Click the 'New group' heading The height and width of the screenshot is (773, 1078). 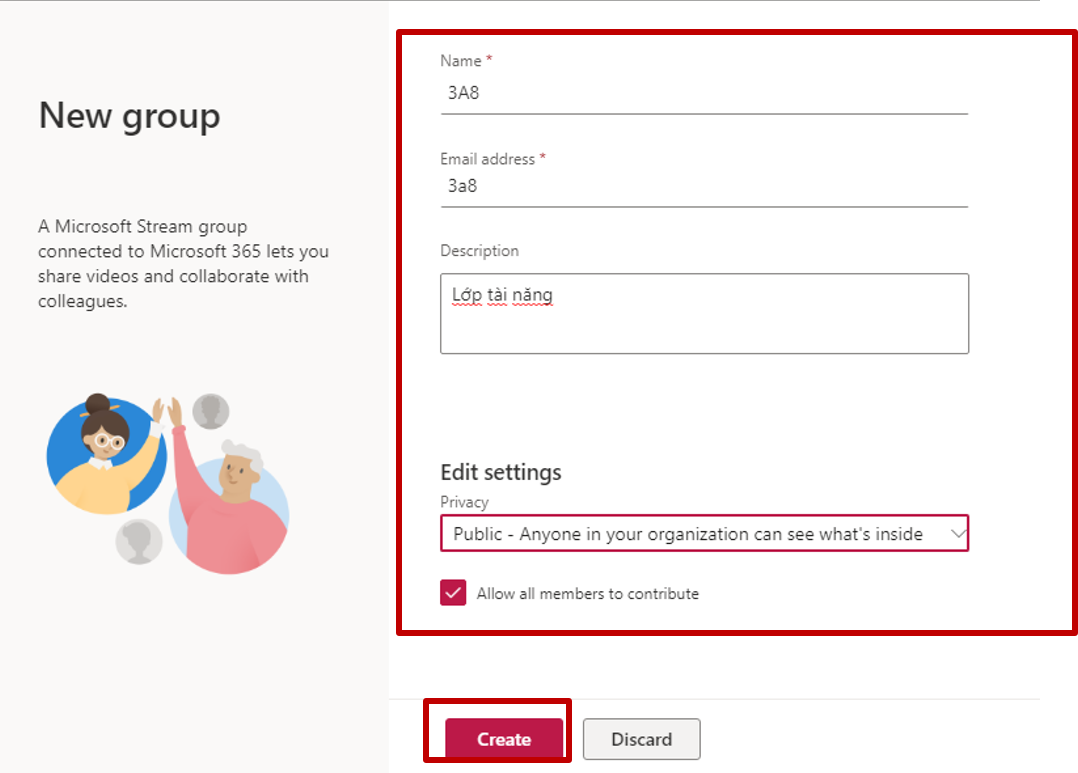pyautogui.click(x=129, y=116)
